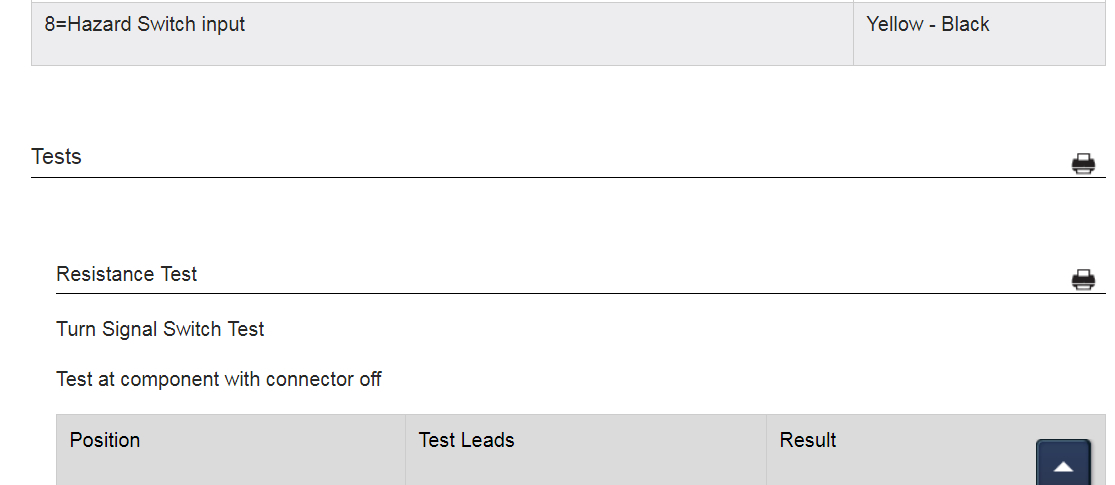Image resolution: width=1115 pixels, height=485 pixels.
Task: Select the Test Leads column header
Action: (x=466, y=440)
